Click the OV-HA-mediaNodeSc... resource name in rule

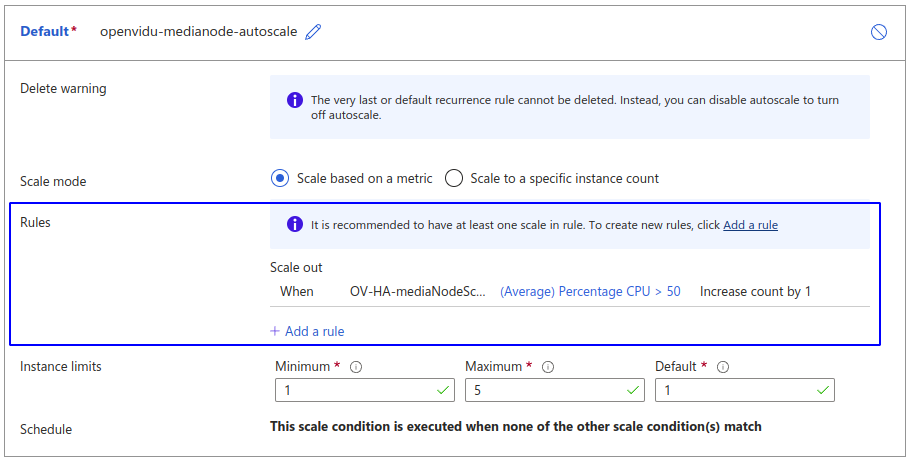[x=418, y=291]
